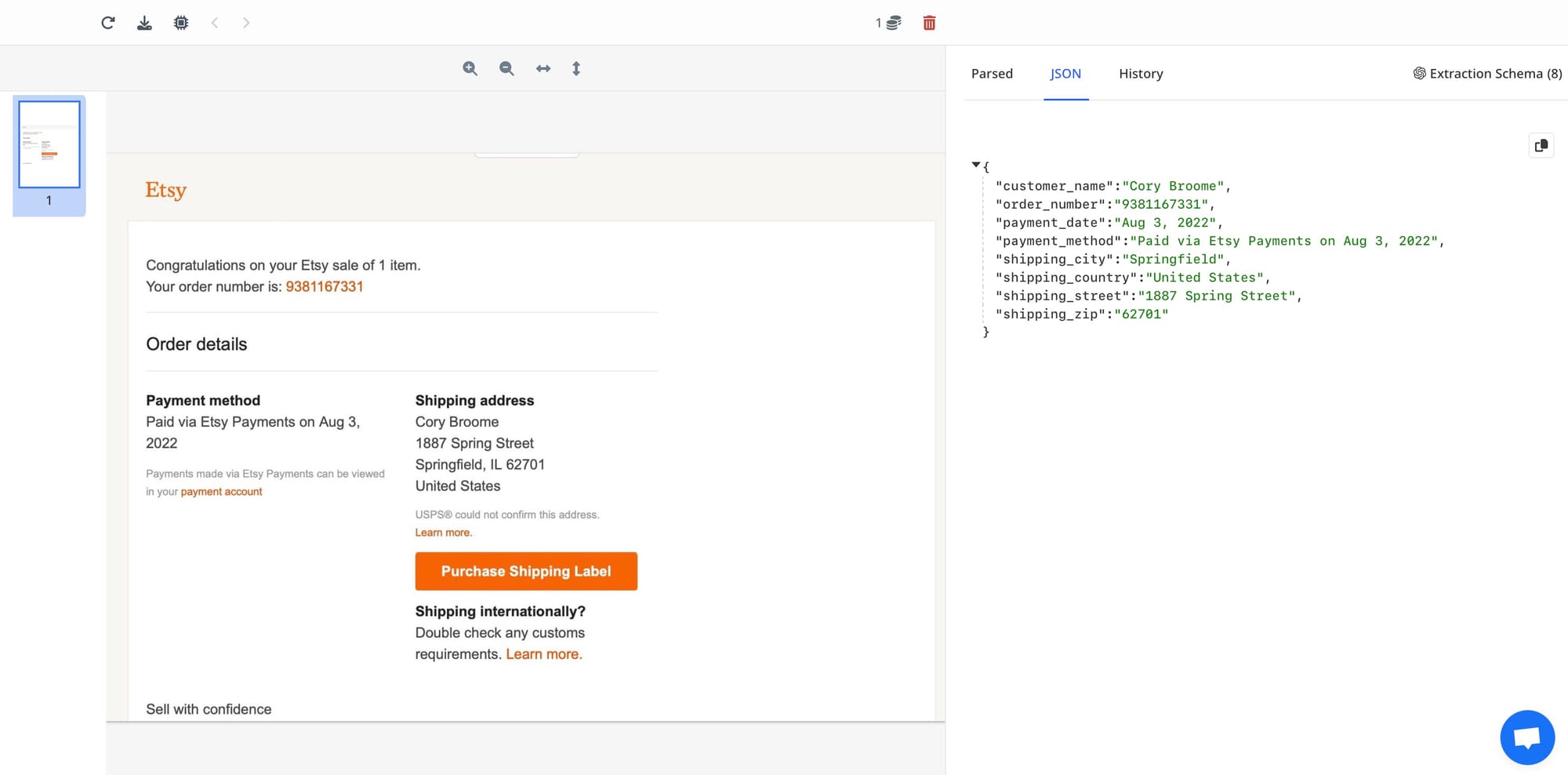The height and width of the screenshot is (775, 1568).
Task: Zoom out of the document preview
Action: (506, 68)
